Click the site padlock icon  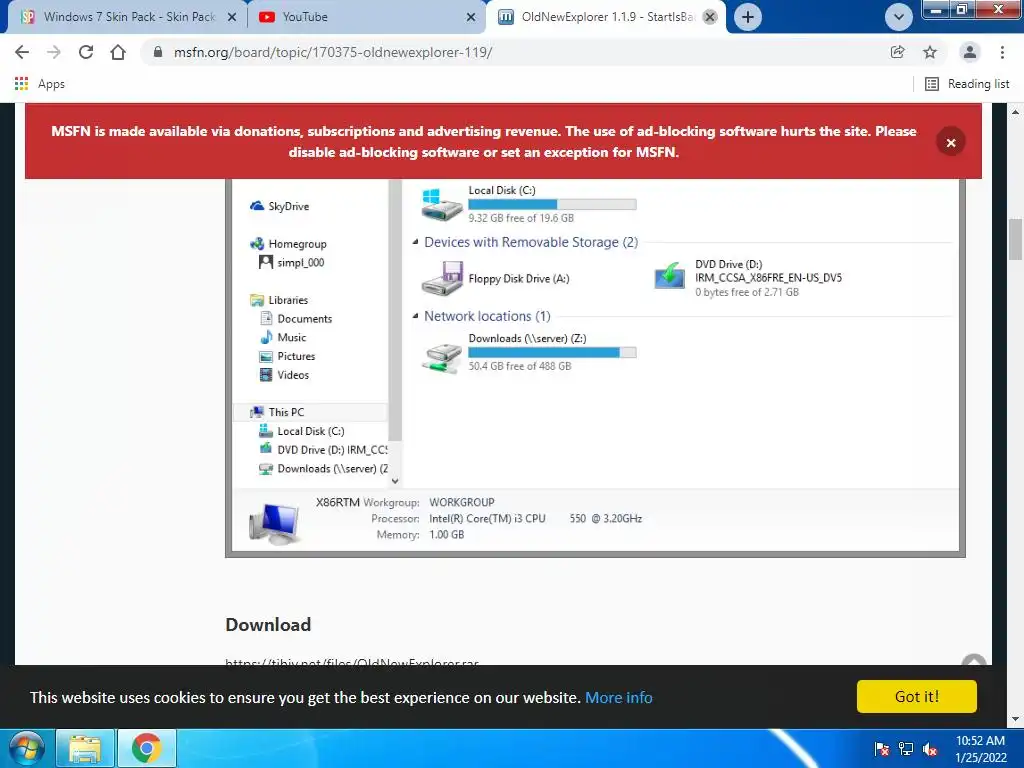[x=157, y=52]
